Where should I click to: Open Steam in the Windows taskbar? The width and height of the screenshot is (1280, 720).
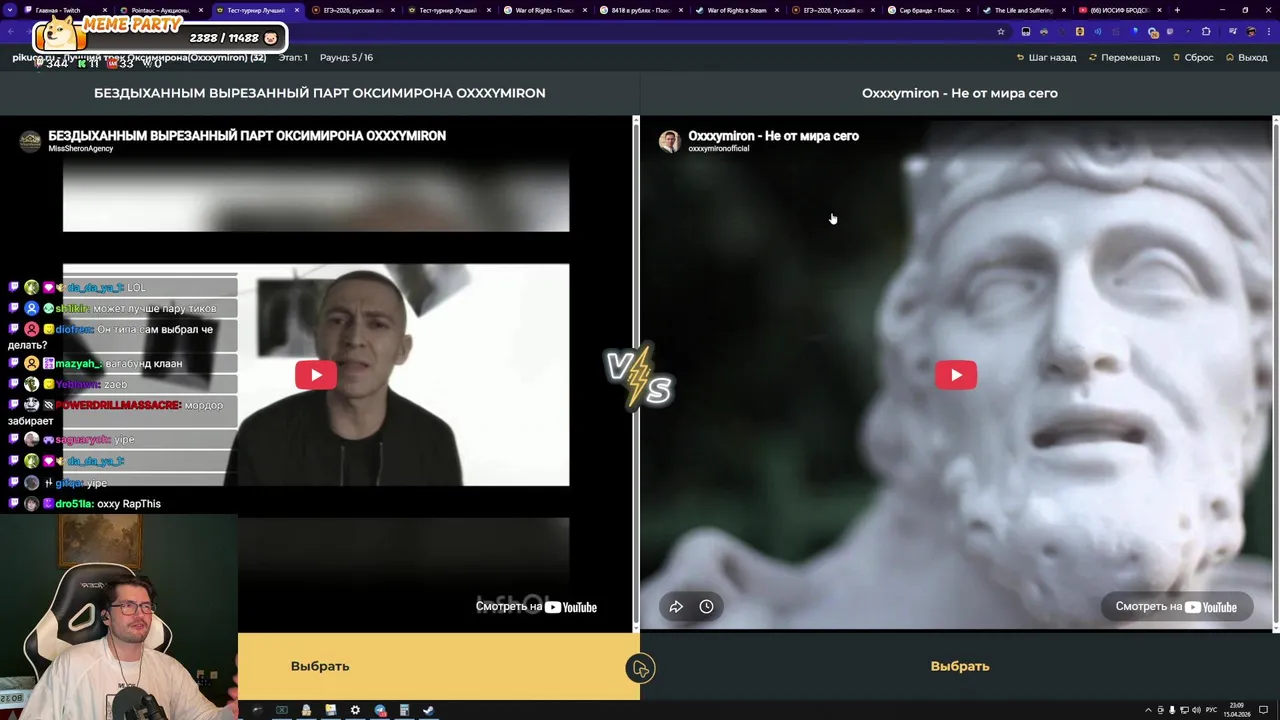(x=428, y=710)
